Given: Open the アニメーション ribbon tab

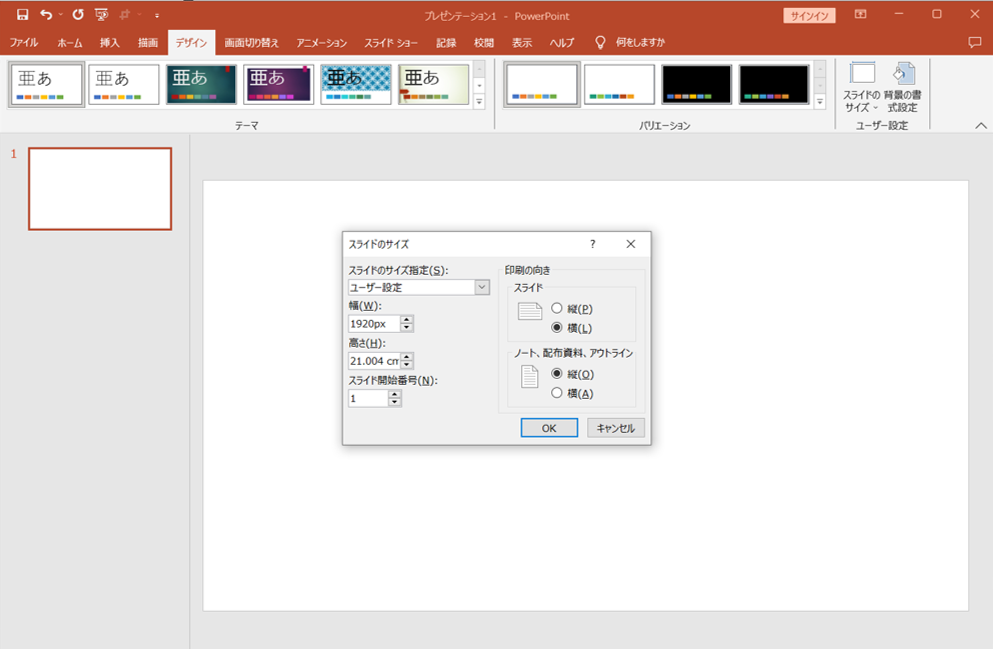Looking at the screenshot, I should (x=321, y=43).
